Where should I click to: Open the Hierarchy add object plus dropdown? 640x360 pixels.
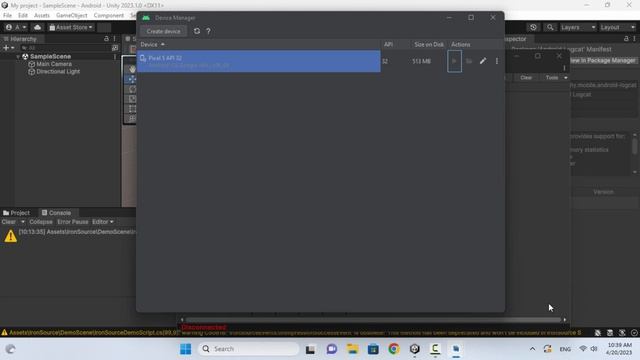pyautogui.click(x=9, y=48)
